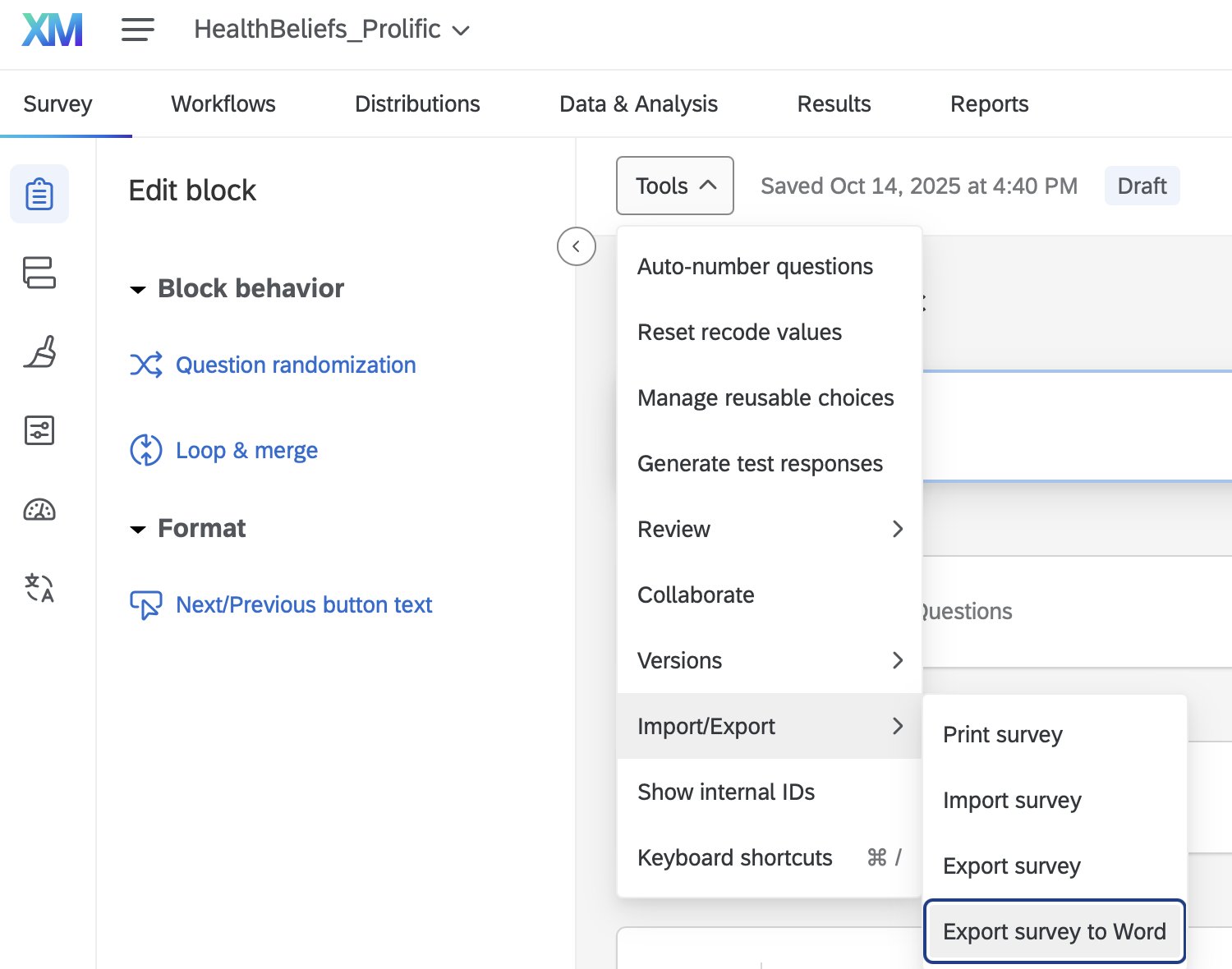
Task: Click the Loop & merge link
Action: click(246, 450)
